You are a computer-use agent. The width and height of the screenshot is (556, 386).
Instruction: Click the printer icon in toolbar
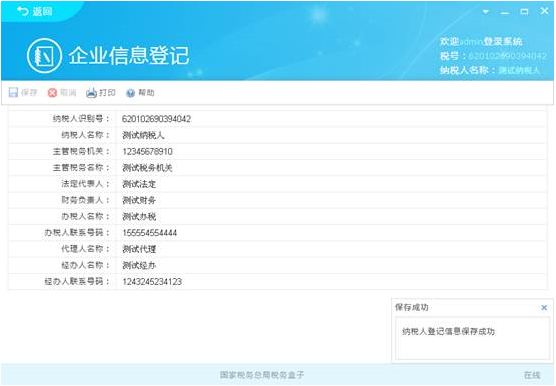click(x=91, y=93)
